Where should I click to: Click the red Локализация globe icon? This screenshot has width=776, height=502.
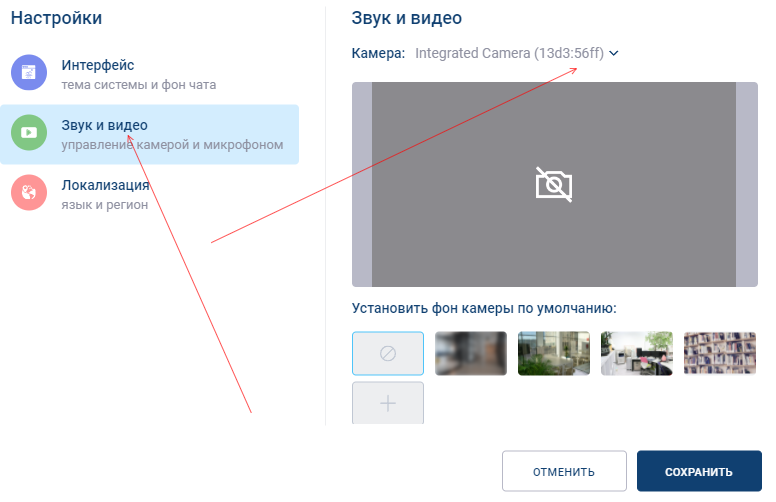[x=29, y=193]
